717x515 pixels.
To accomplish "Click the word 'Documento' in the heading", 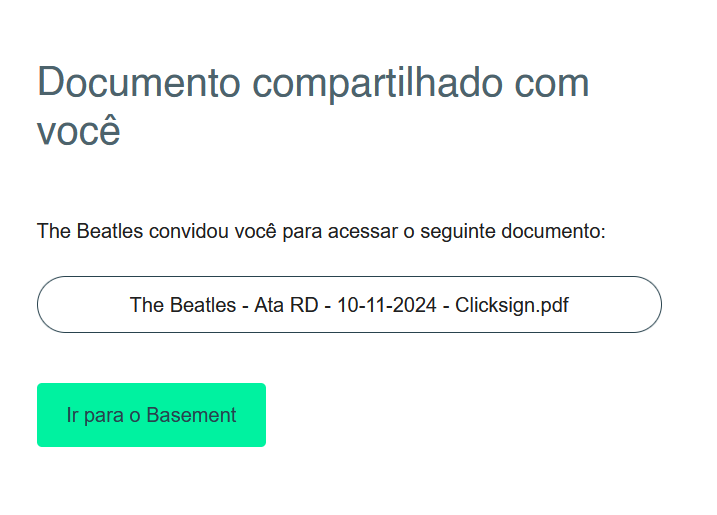I will [x=138, y=82].
